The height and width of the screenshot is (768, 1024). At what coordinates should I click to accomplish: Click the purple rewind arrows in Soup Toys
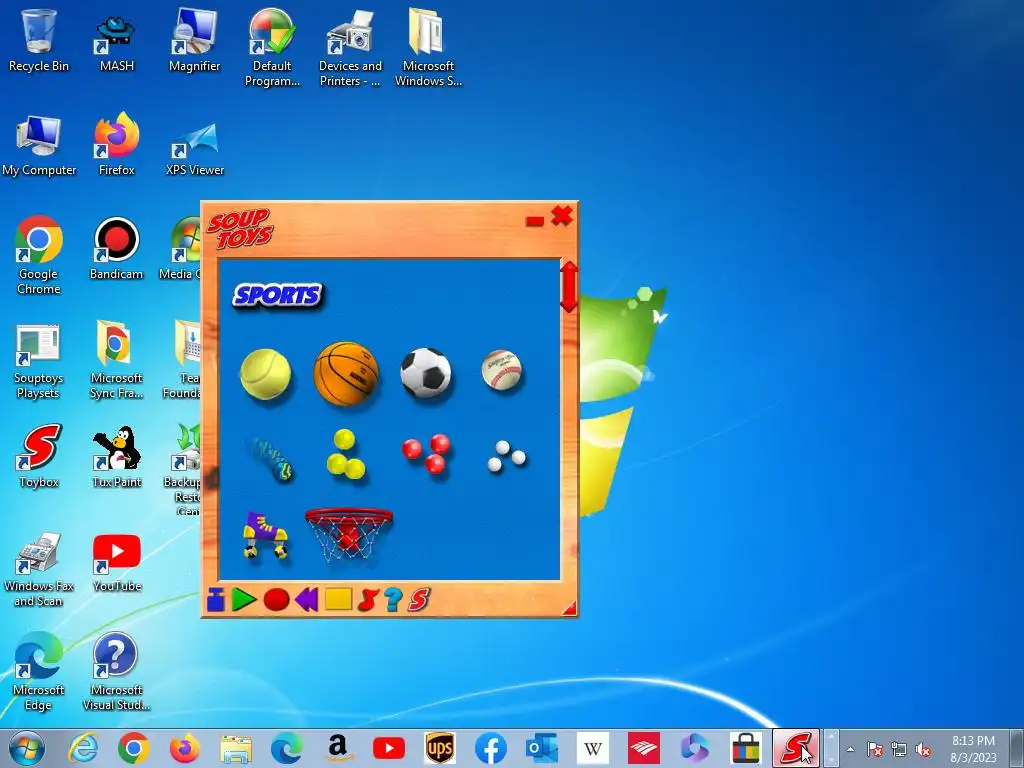tap(307, 600)
